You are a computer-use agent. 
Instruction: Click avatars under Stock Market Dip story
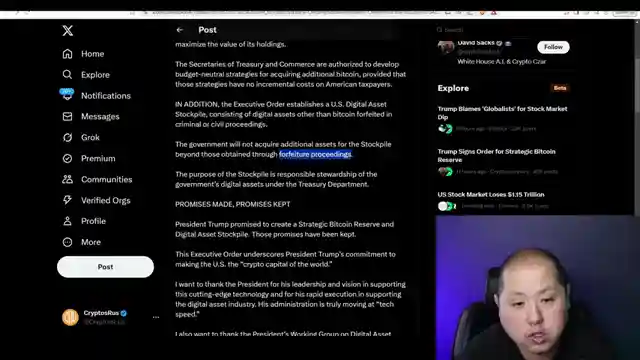coord(445,129)
